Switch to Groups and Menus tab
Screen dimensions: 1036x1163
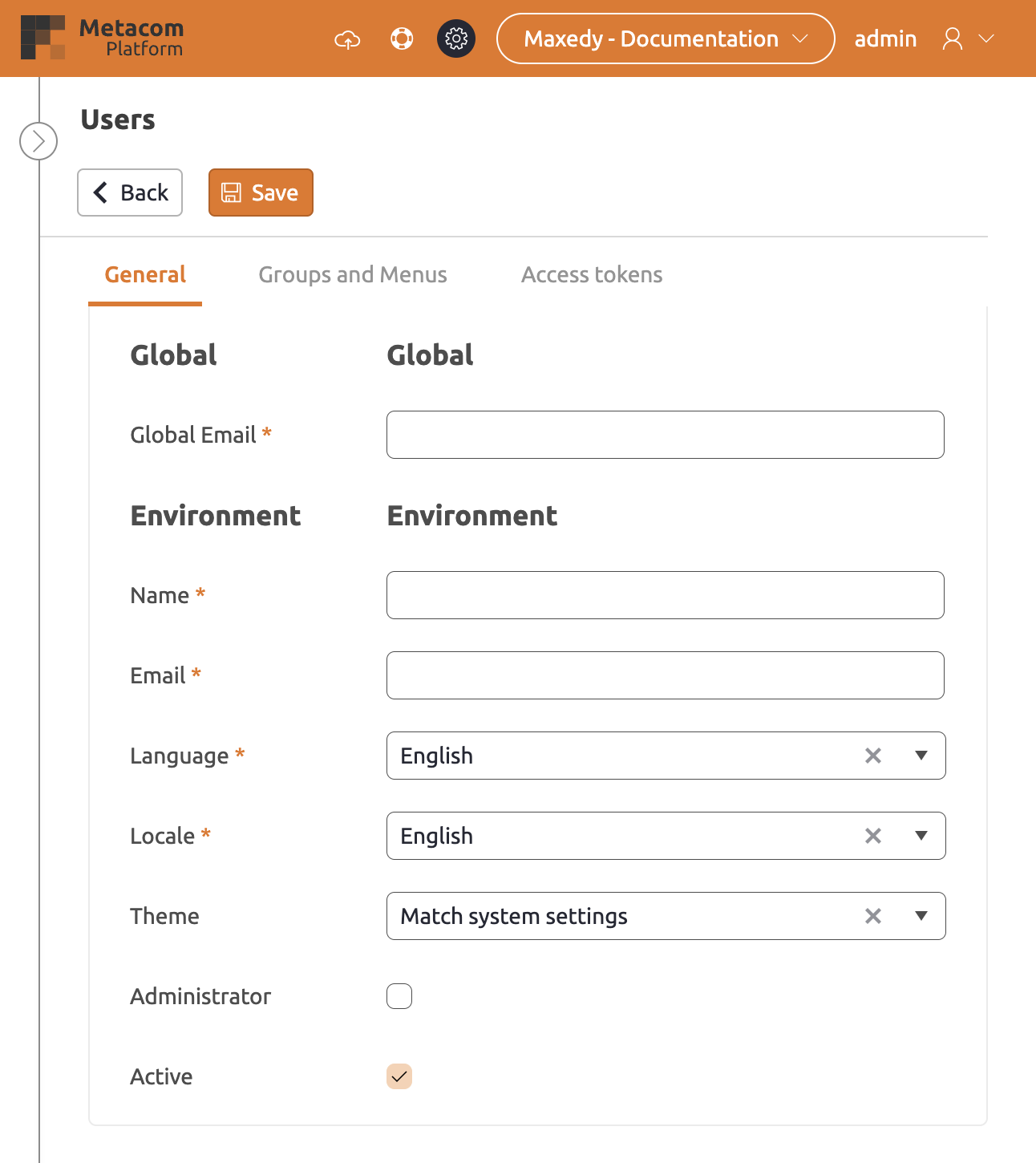[x=353, y=275]
